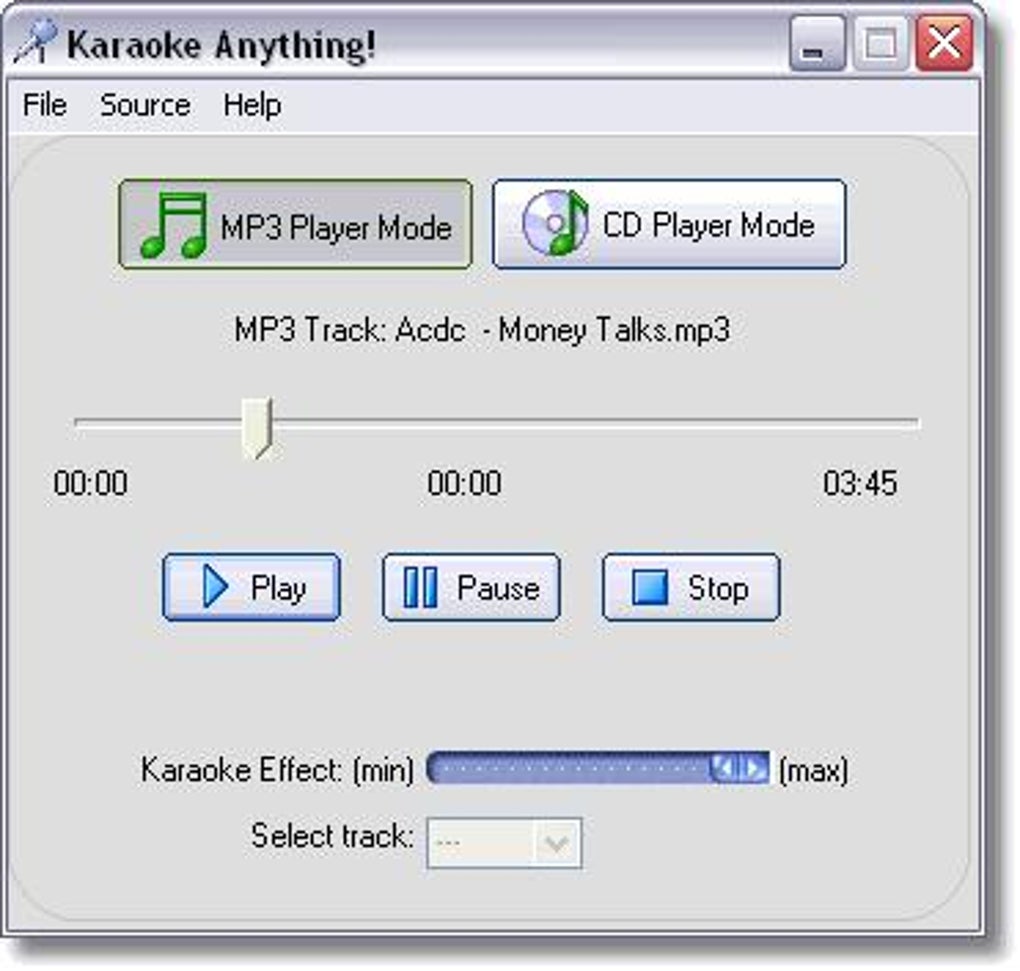Open the File menu

point(44,105)
